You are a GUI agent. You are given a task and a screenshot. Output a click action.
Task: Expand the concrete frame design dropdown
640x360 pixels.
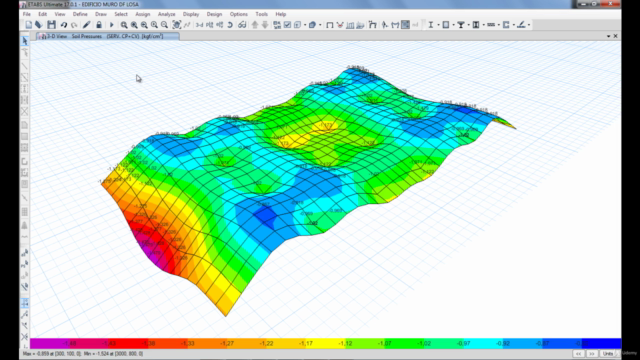pos(453,25)
